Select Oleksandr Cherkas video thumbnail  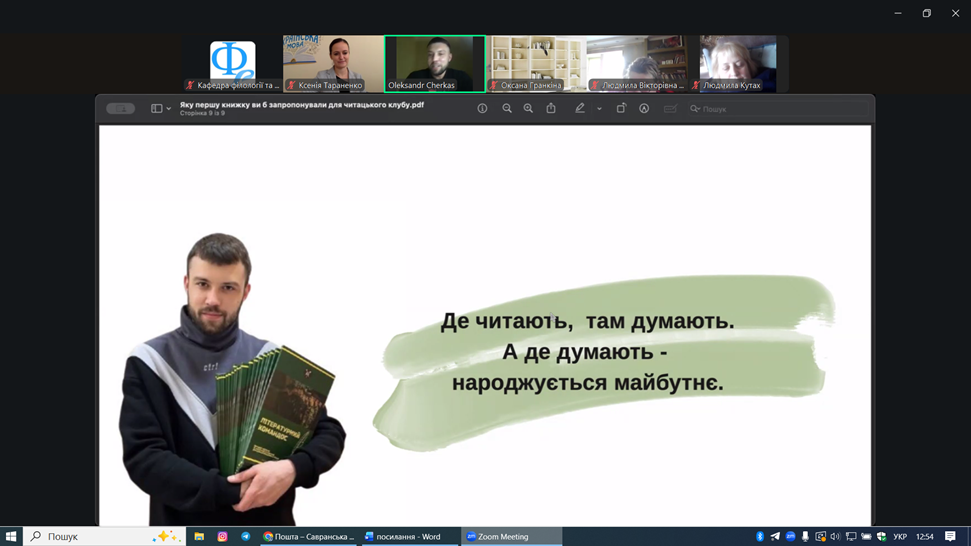click(435, 63)
